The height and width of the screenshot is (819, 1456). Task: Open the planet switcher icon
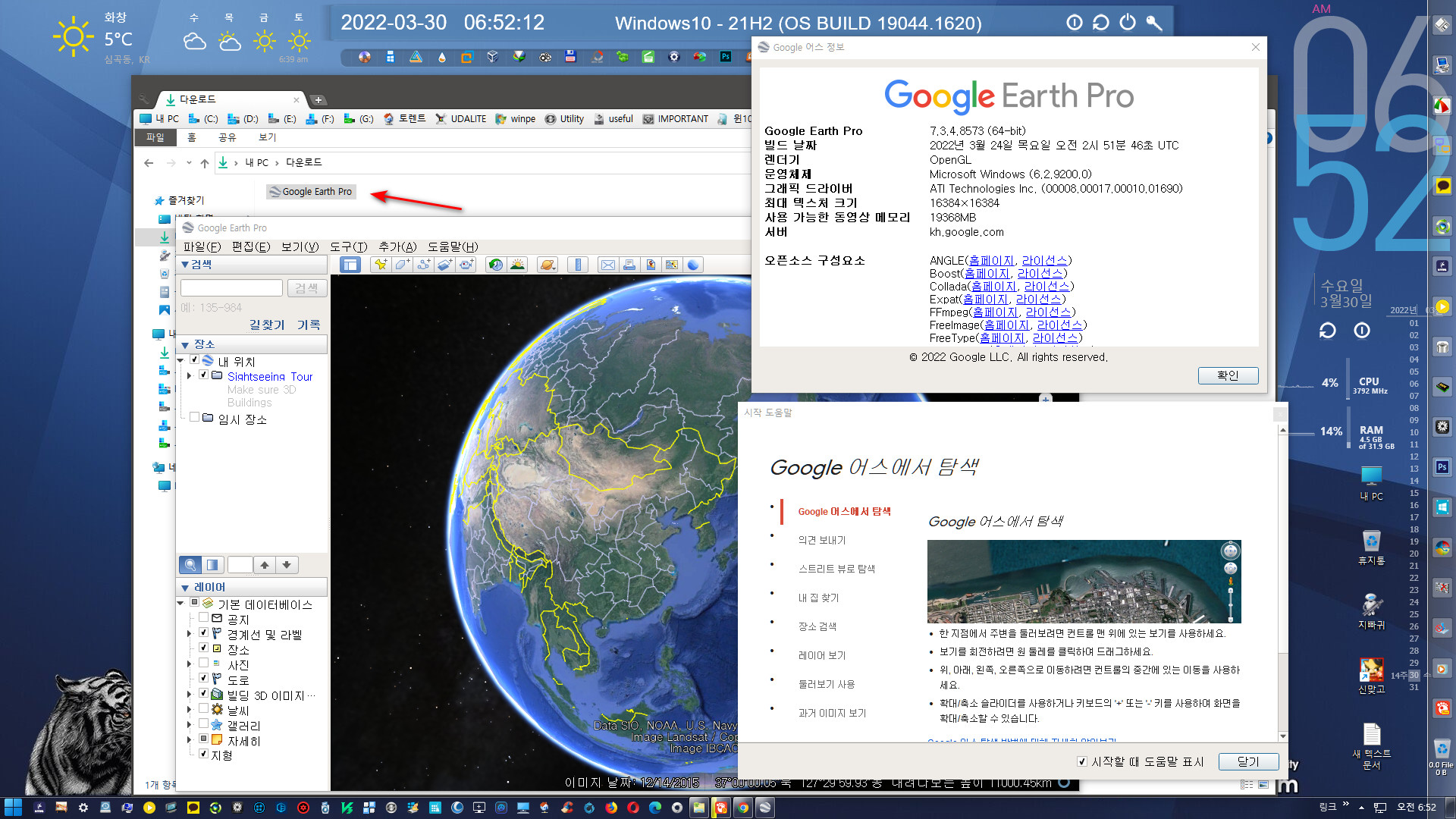[547, 265]
